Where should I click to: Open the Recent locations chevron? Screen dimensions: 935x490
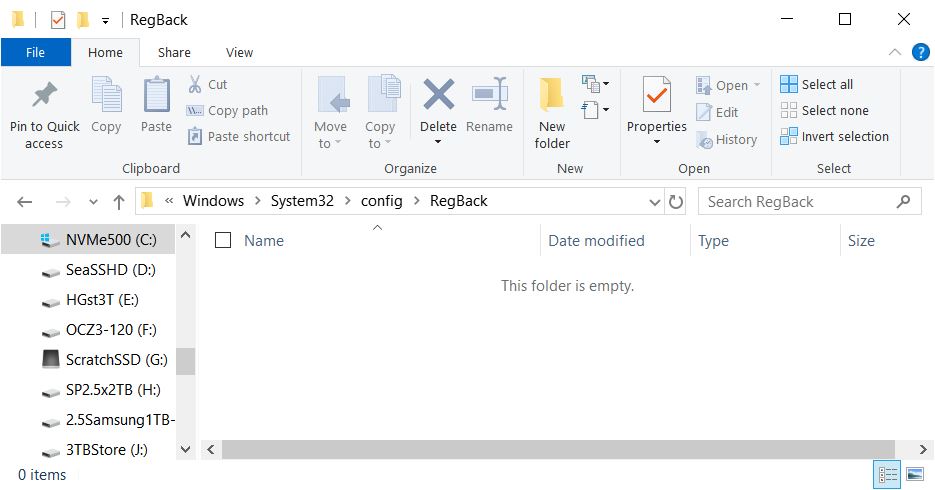click(x=93, y=202)
